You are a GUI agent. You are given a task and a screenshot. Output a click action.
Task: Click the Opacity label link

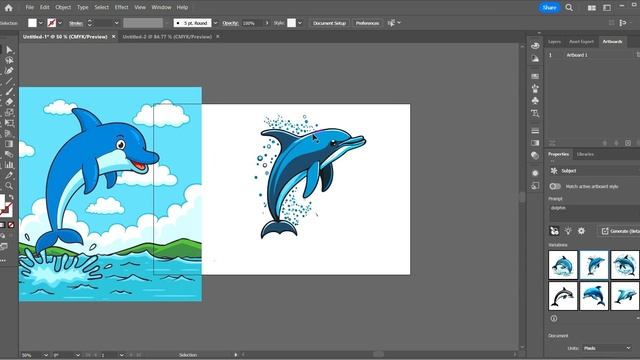click(230, 23)
